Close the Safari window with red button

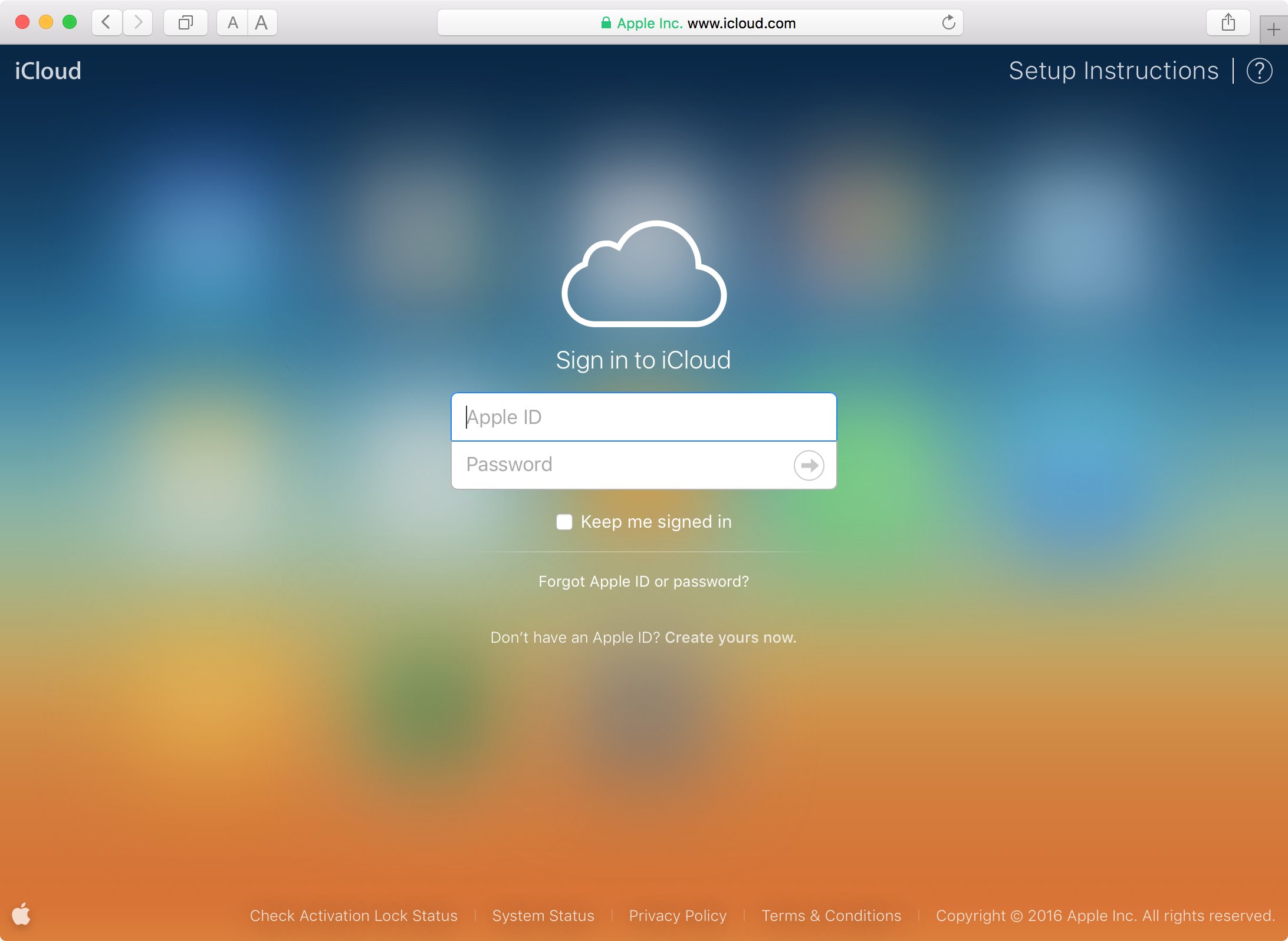pyautogui.click(x=22, y=22)
